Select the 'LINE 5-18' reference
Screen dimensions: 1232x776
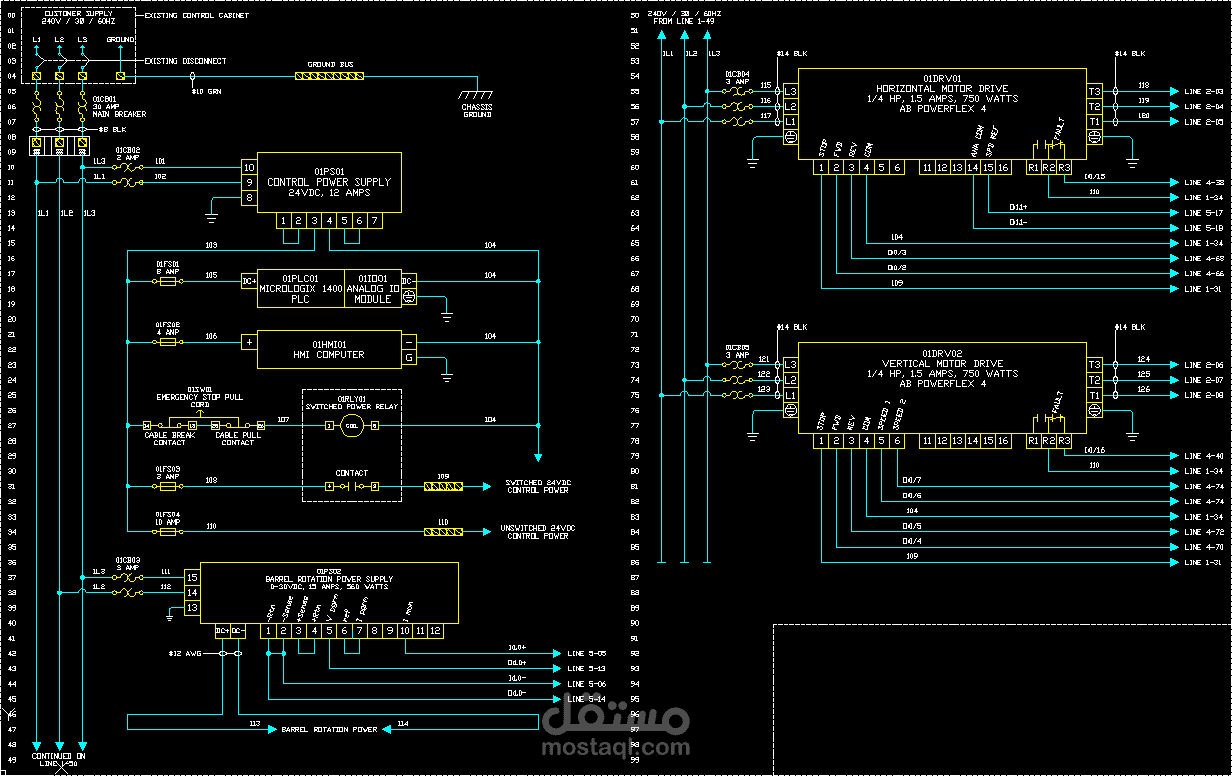tap(1203, 228)
